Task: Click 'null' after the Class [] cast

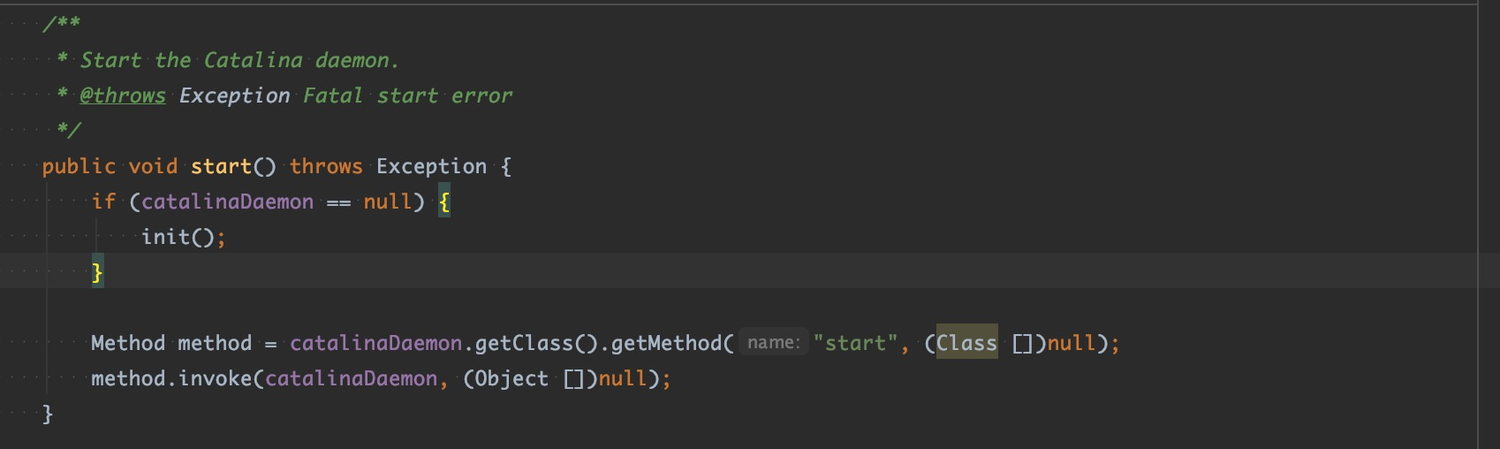Action: point(1072,343)
